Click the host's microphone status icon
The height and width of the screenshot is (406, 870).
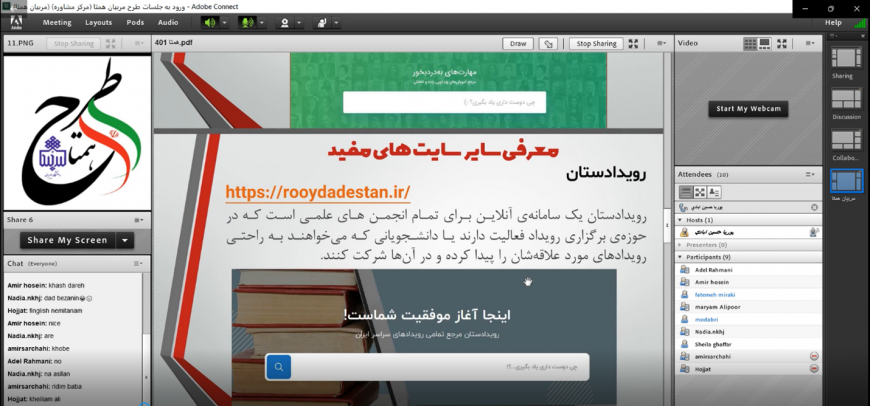point(813,232)
